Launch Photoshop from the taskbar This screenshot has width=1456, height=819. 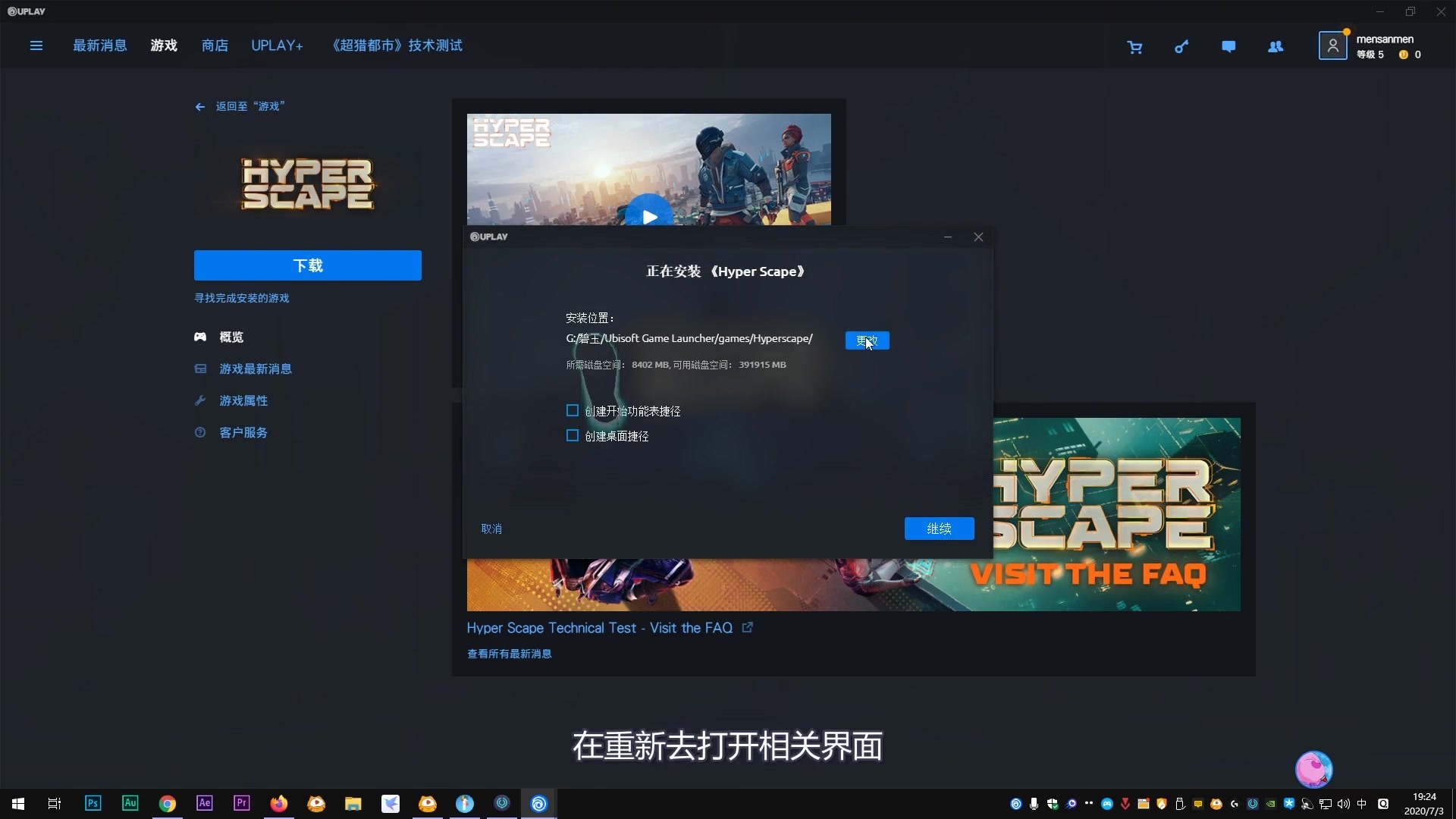(x=93, y=803)
